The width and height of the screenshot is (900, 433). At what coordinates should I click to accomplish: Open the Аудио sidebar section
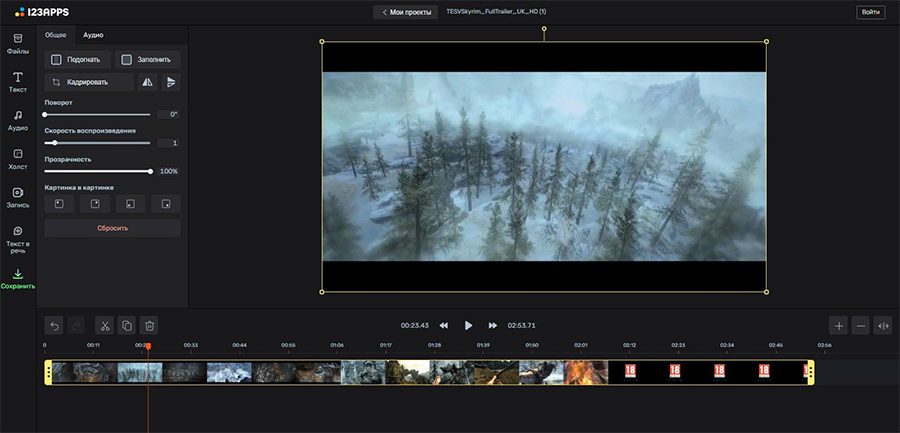point(18,121)
